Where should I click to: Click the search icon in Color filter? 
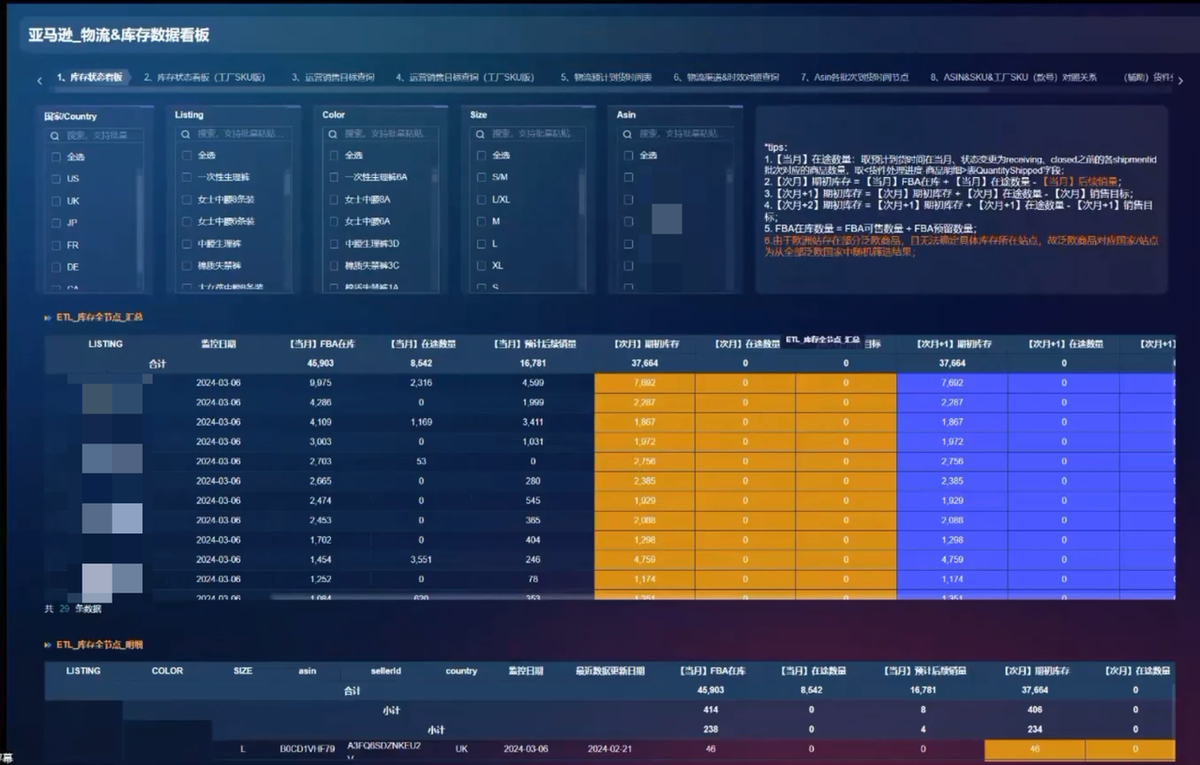pos(335,133)
